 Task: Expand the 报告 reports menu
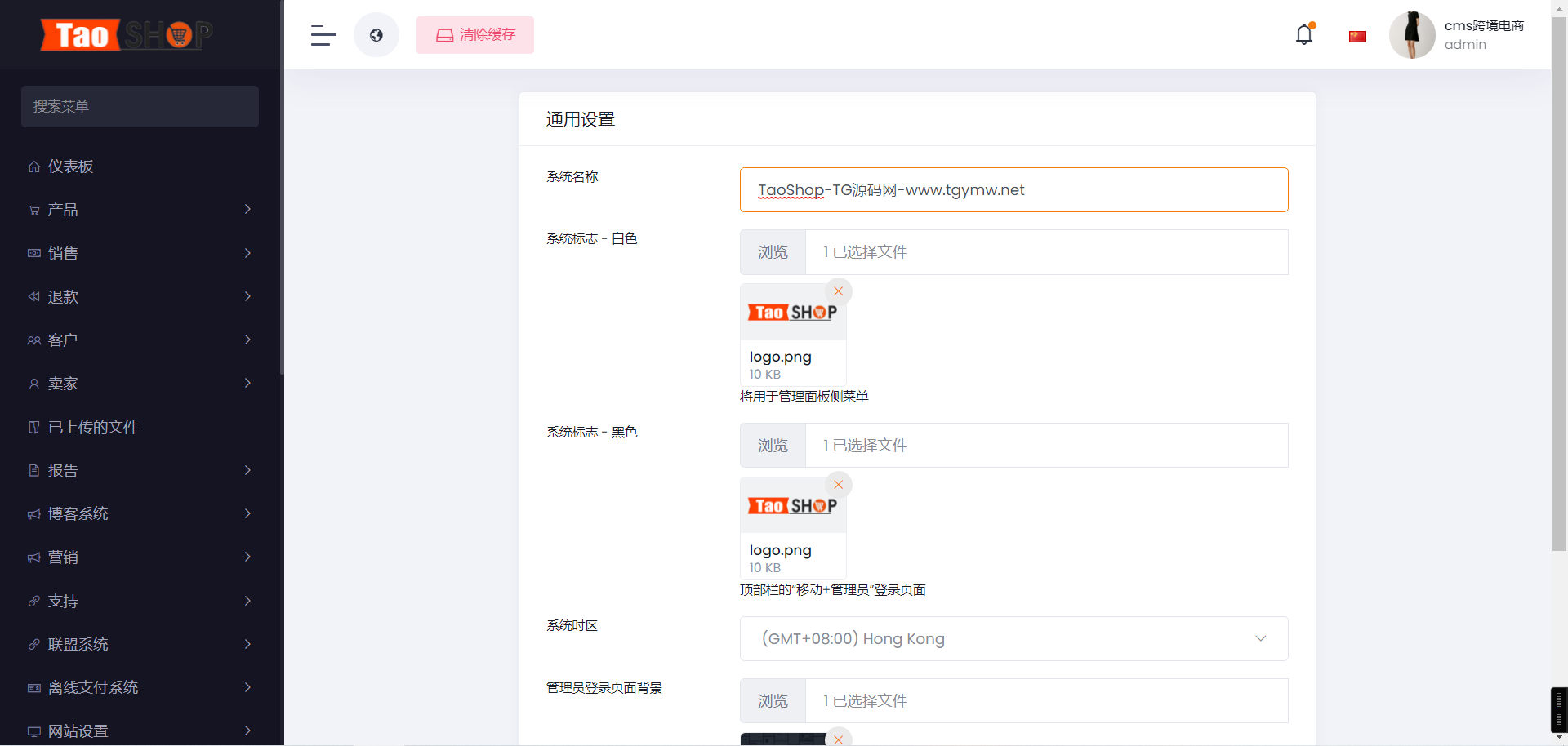140,470
